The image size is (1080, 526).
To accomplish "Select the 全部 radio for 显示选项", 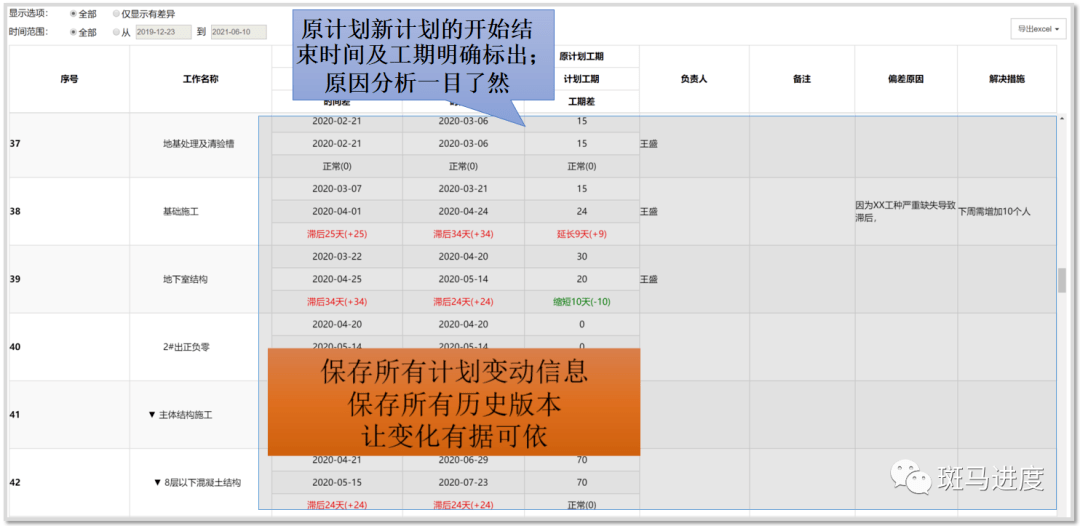I will (x=73, y=14).
